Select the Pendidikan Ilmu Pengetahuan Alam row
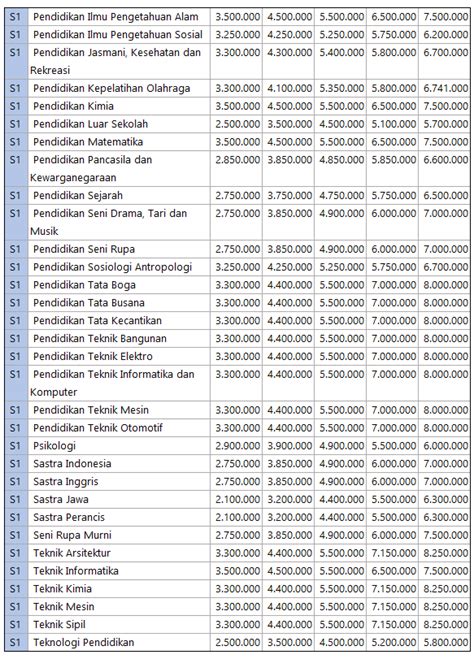This screenshot has width=474, height=659. pyautogui.click(x=237, y=17)
